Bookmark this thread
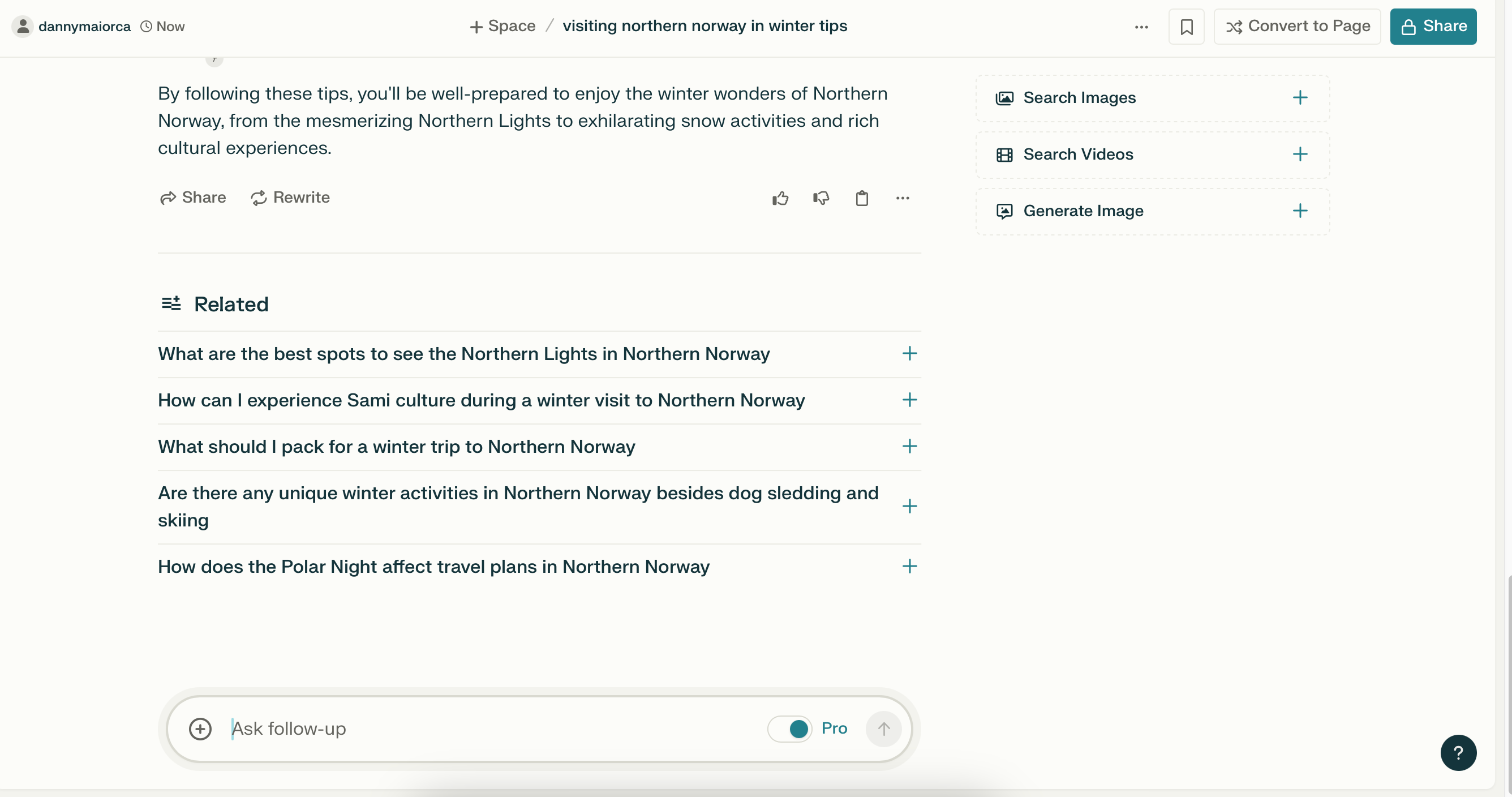The height and width of the screenshot is (797, 1512). (1186, 27)
